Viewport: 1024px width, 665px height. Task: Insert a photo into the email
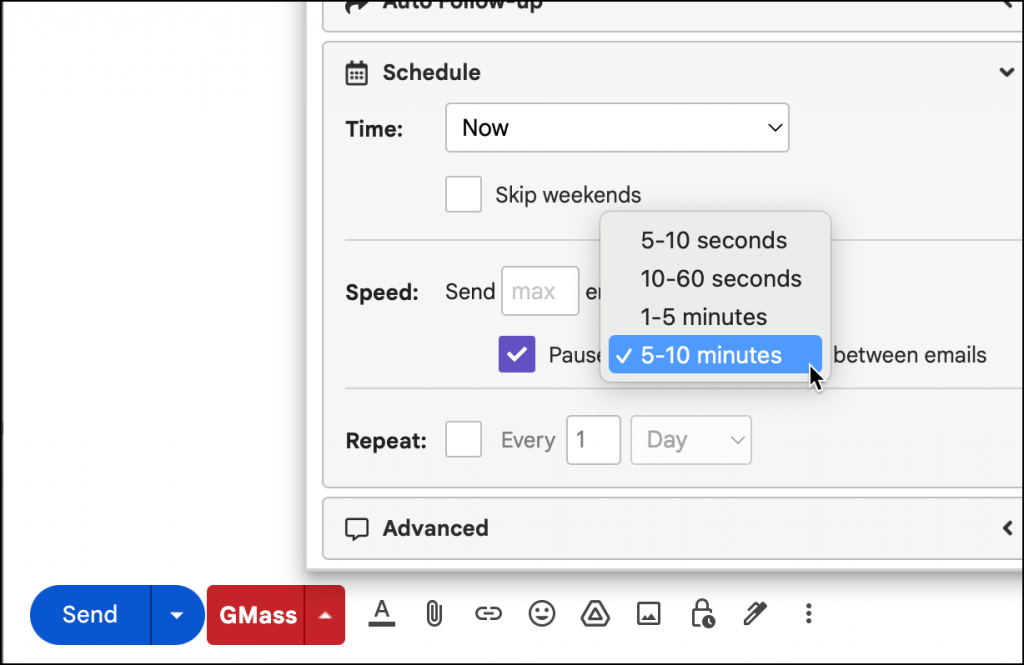[x=648, y=614]
